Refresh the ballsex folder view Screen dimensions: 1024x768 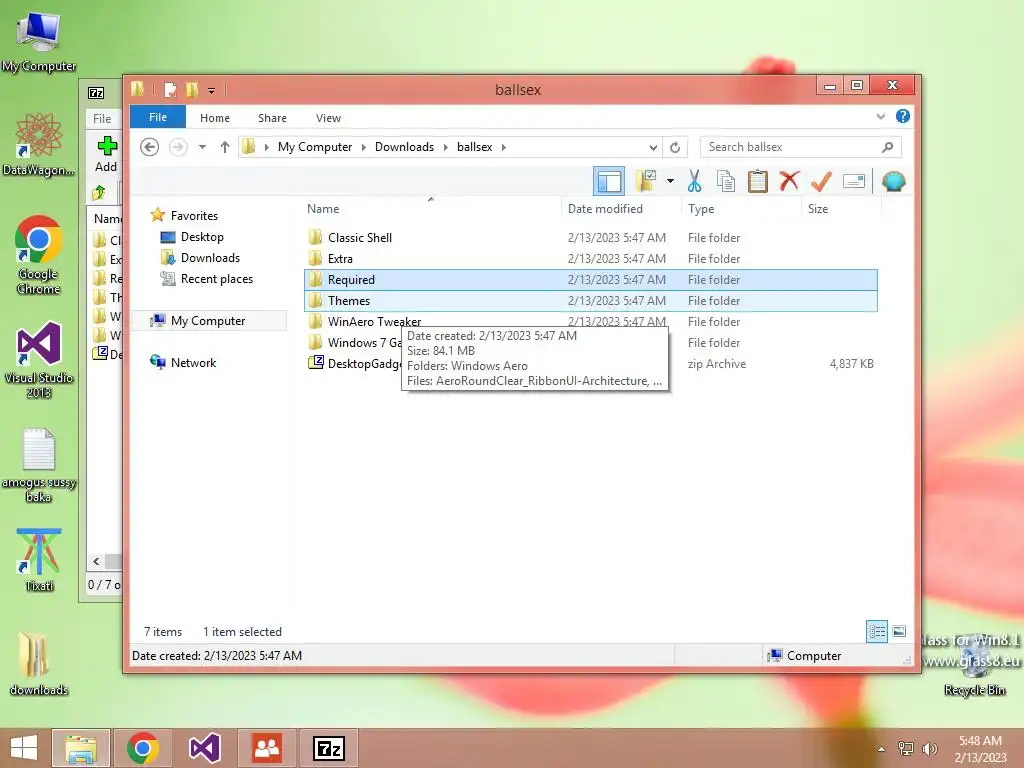point(675,148)
